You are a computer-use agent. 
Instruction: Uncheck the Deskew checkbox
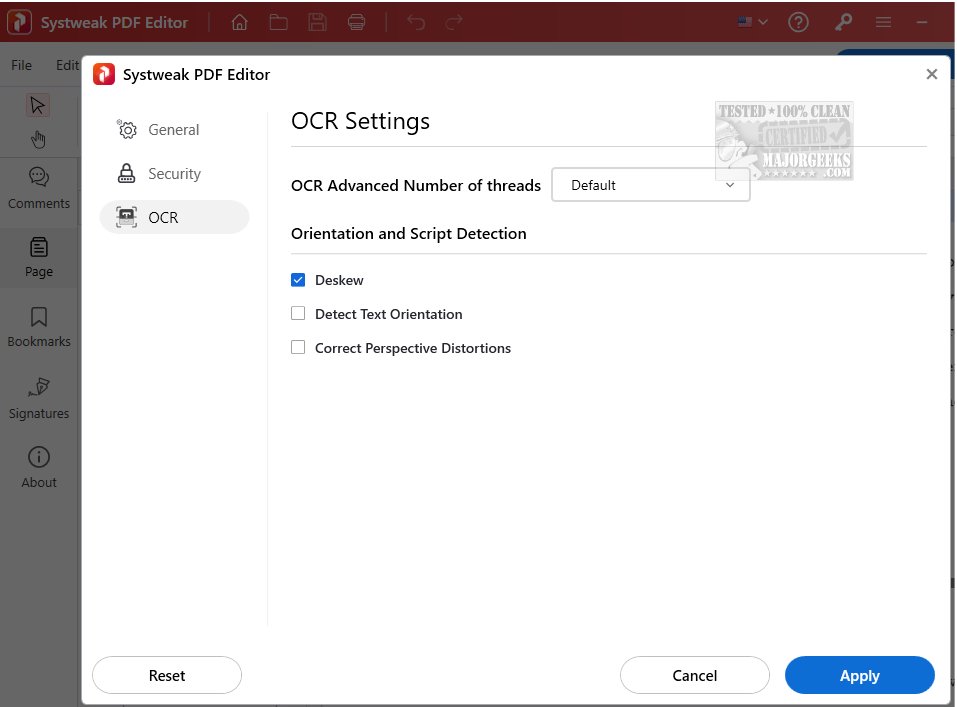[298, 280]
